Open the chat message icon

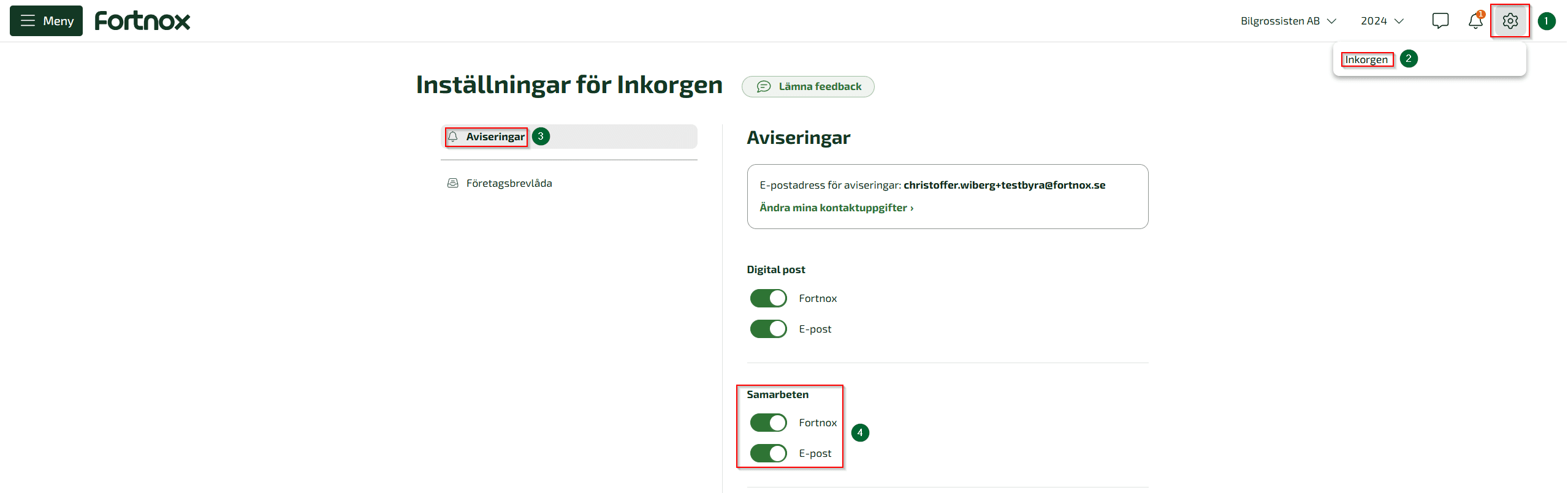[1440, 21]
